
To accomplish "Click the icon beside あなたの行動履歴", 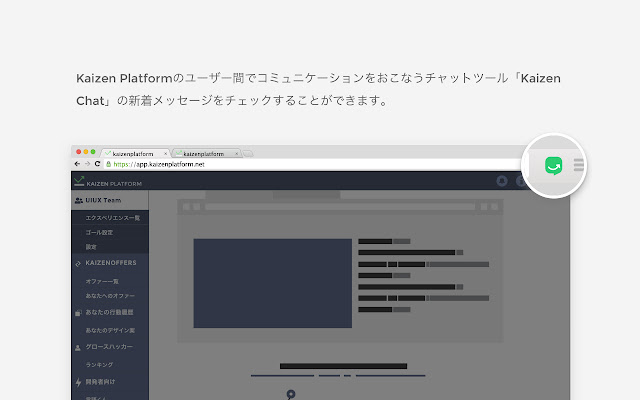I will (x=78, y=313).
